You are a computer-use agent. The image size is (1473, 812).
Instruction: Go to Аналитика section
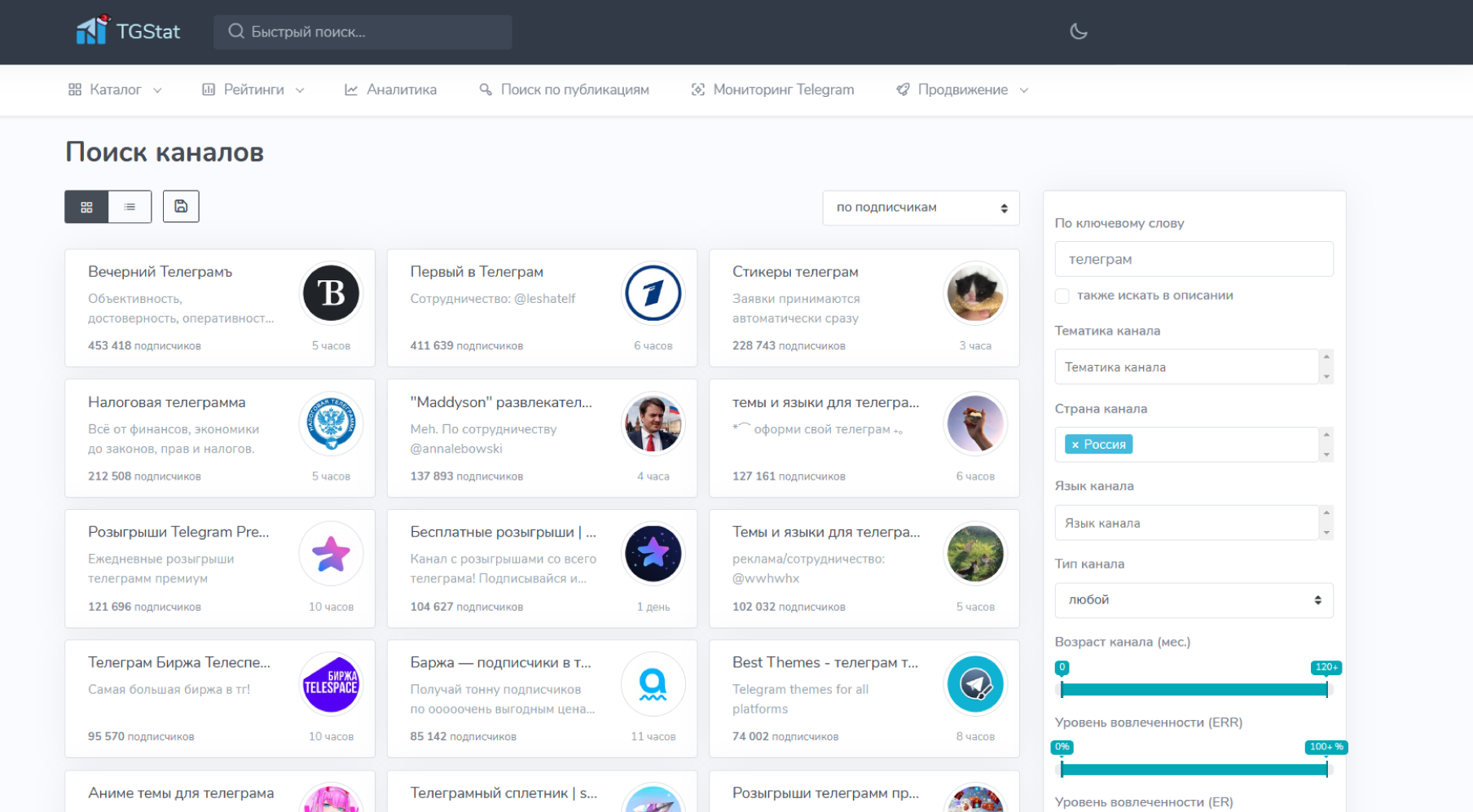(390, 90)
